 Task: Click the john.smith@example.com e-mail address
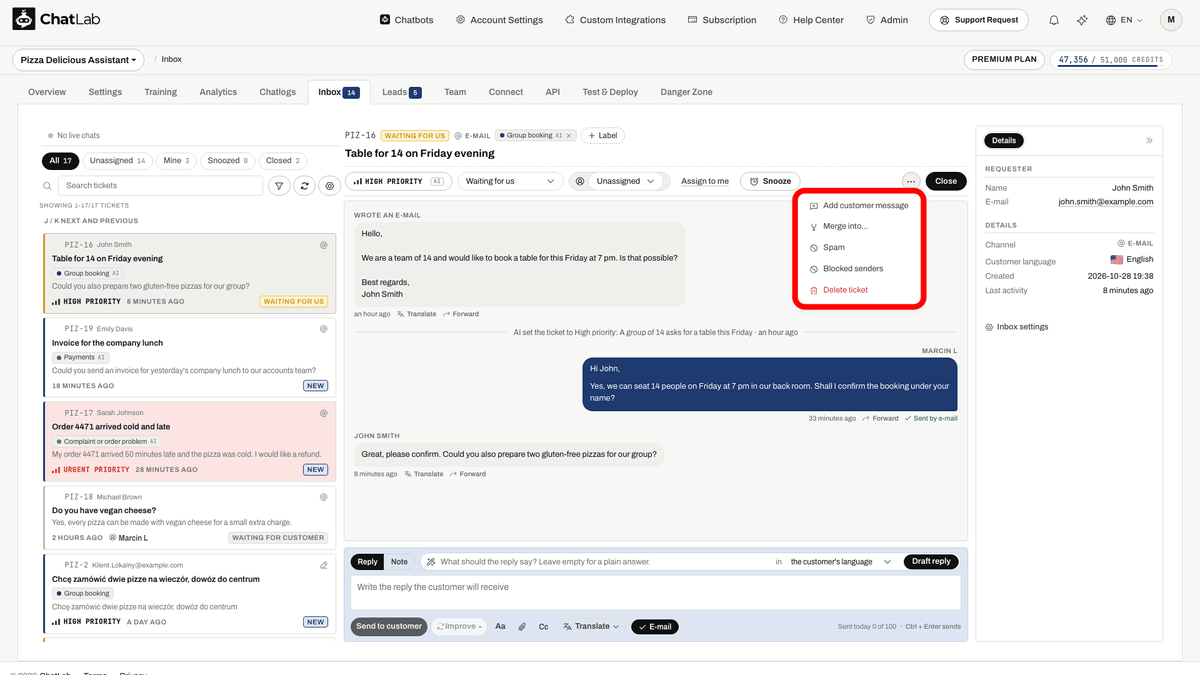1106,202
